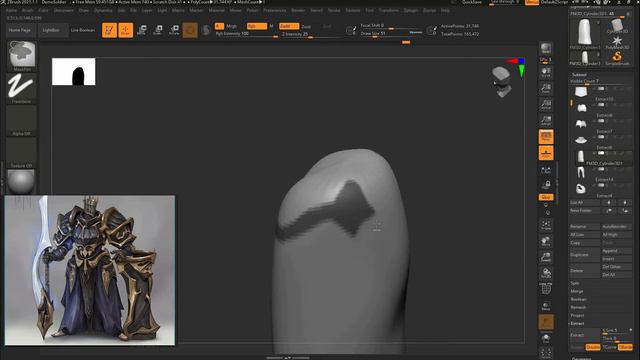The image size is (640, 360).
Task: Expand the Merge section
Action: [x=577, y=291]
